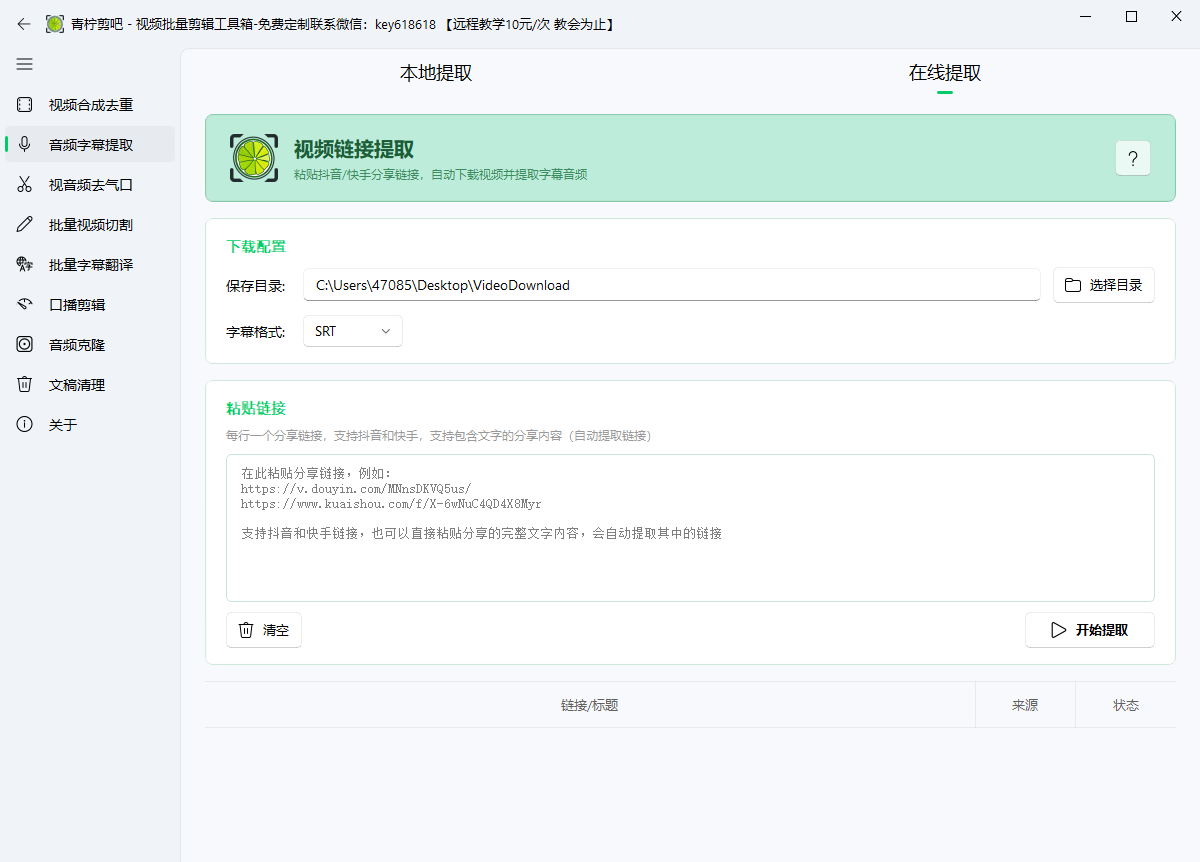This screenshot has width=1200, height=862.
Task: Switch to the 本地提取 tab
Action: (x=437, y=73)
